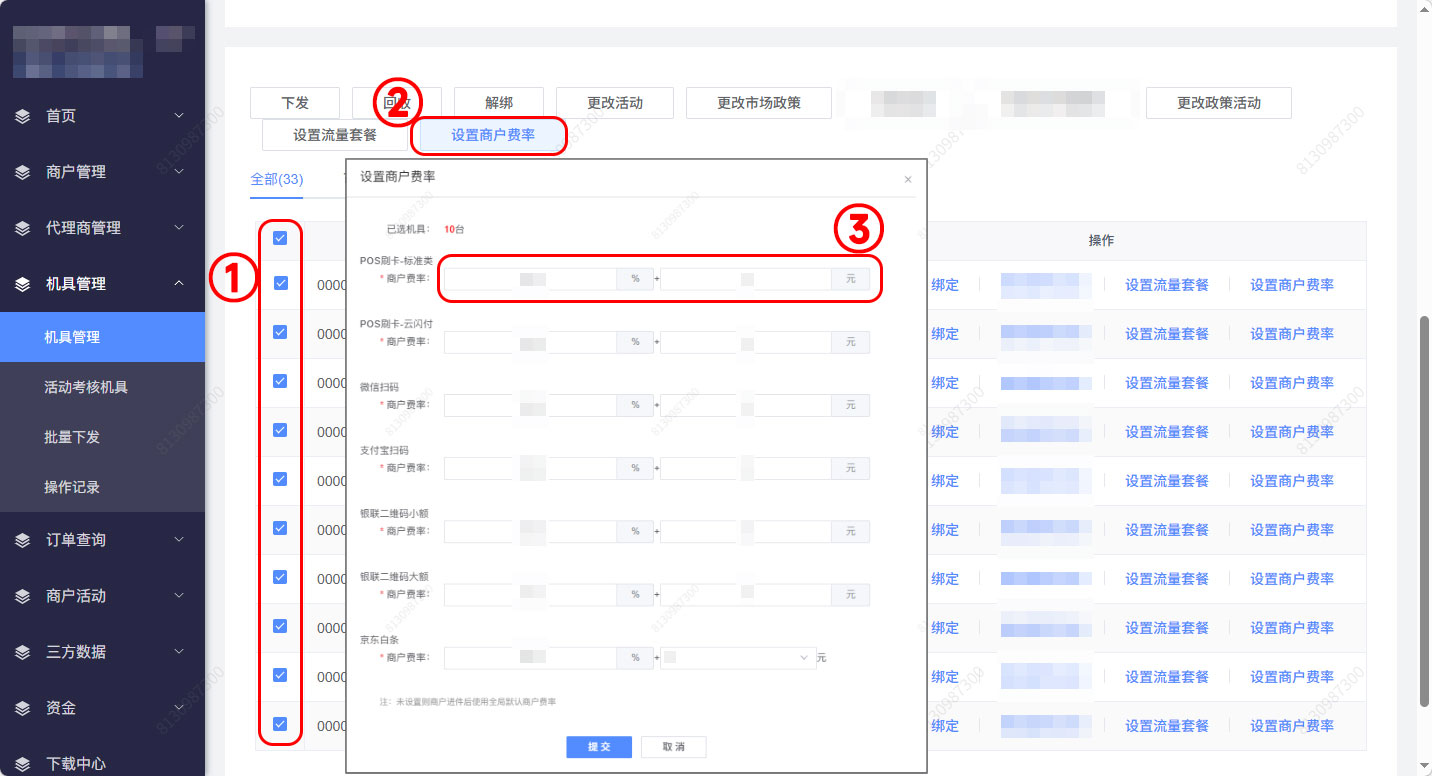Collapse the 机具管理 sidebar section
The image size is (1432, 776).
(x=178, y=284)
